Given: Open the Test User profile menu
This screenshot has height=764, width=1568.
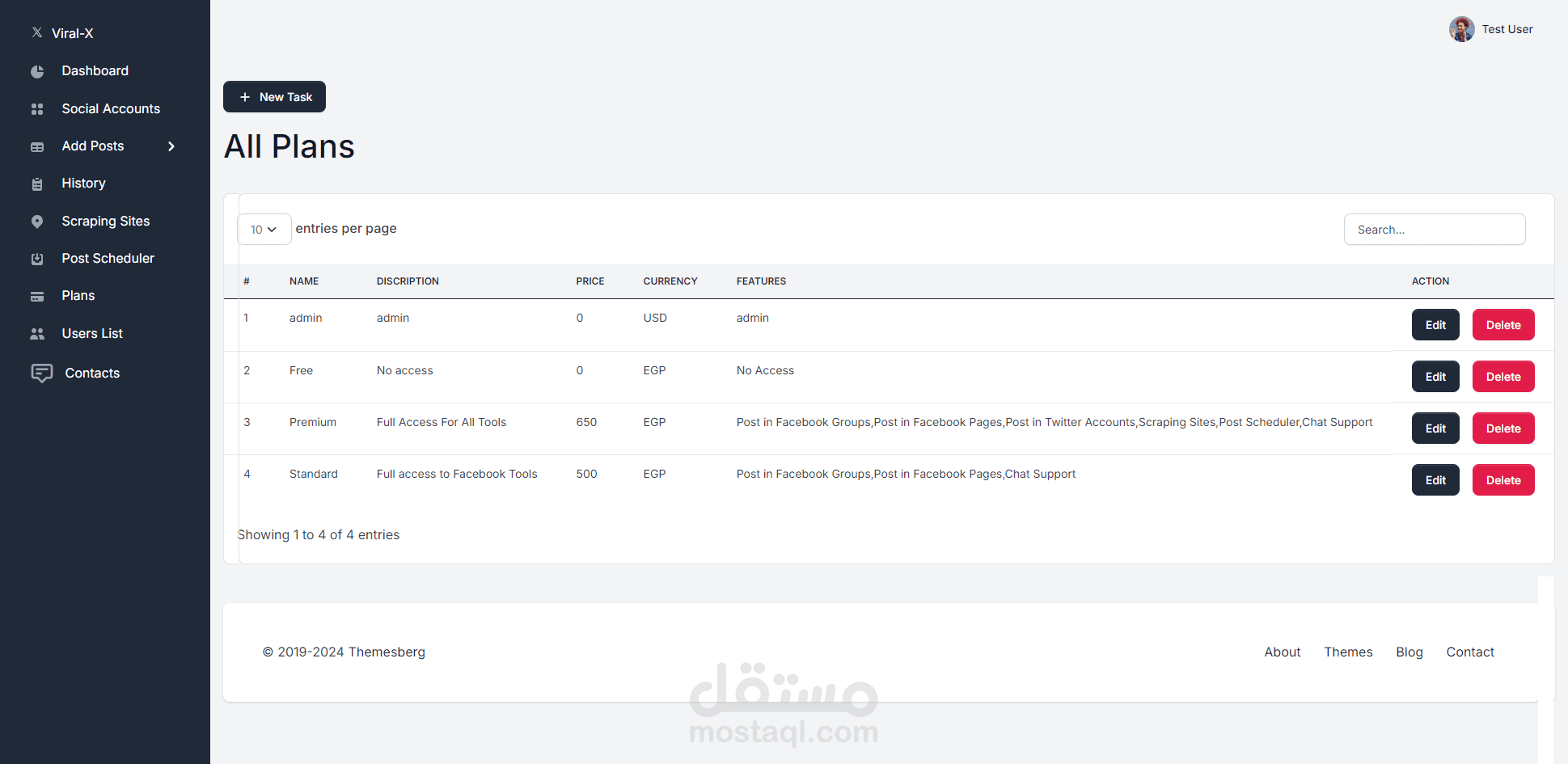Looking at the screenshot, I should tap(1490, 29).
